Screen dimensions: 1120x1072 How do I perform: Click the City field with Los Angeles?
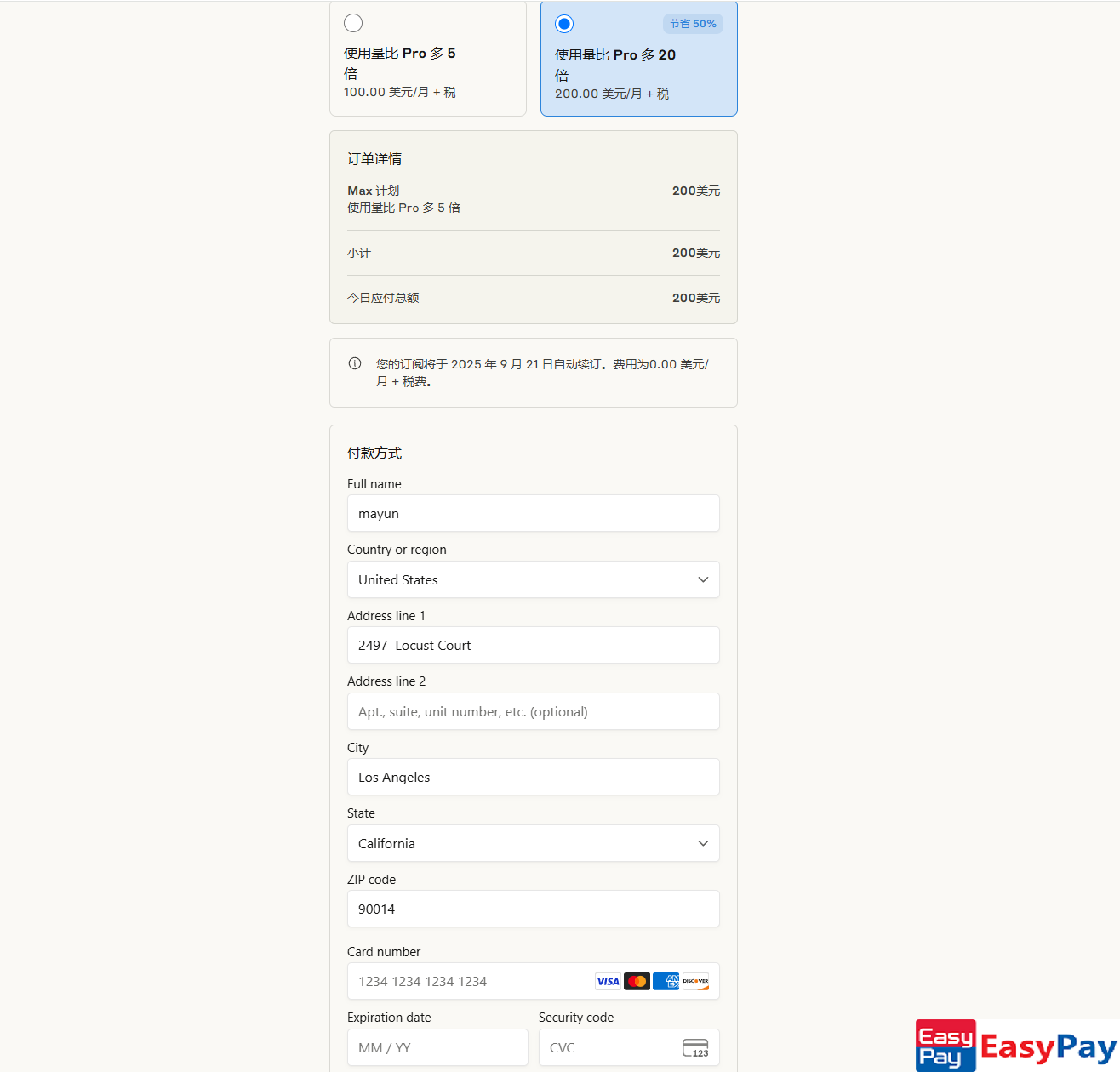tap(533, 777)
